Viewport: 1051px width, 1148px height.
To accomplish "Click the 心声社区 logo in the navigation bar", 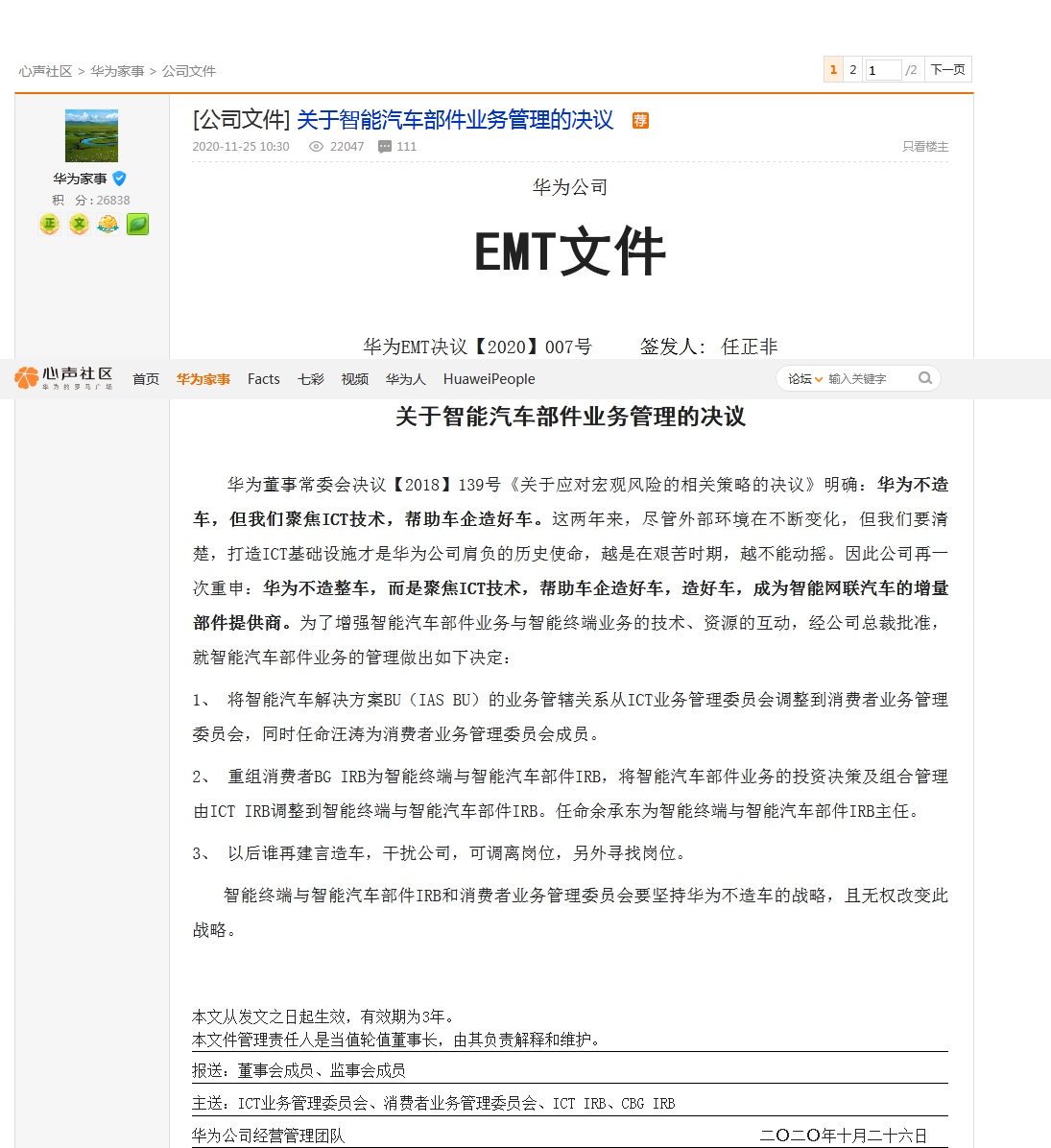I will [x=63, y=378].
